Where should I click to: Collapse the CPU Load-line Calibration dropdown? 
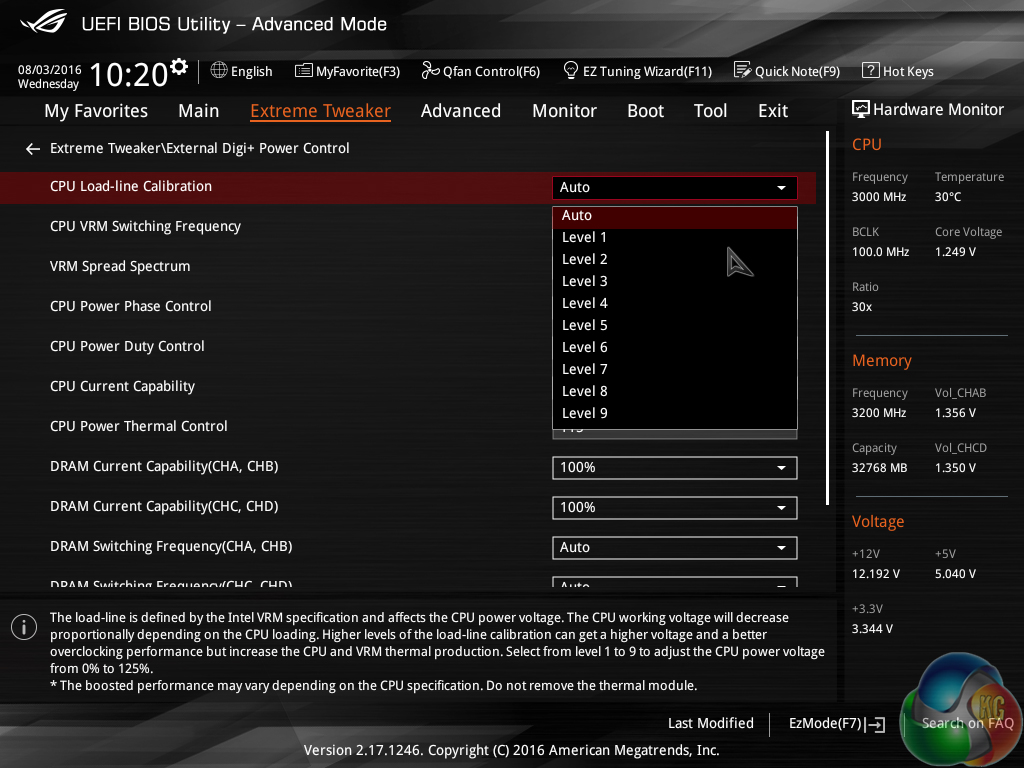point(675,187)
